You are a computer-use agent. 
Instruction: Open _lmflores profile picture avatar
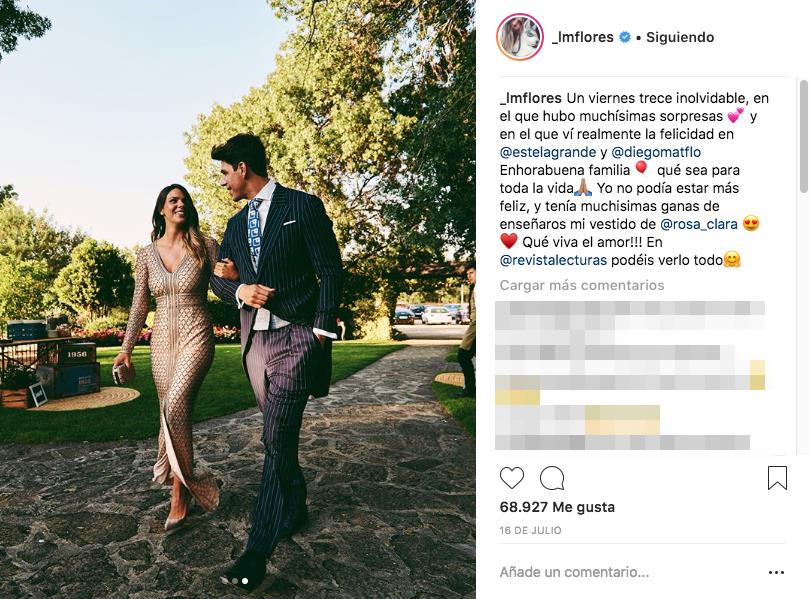[x=520, y=37]
